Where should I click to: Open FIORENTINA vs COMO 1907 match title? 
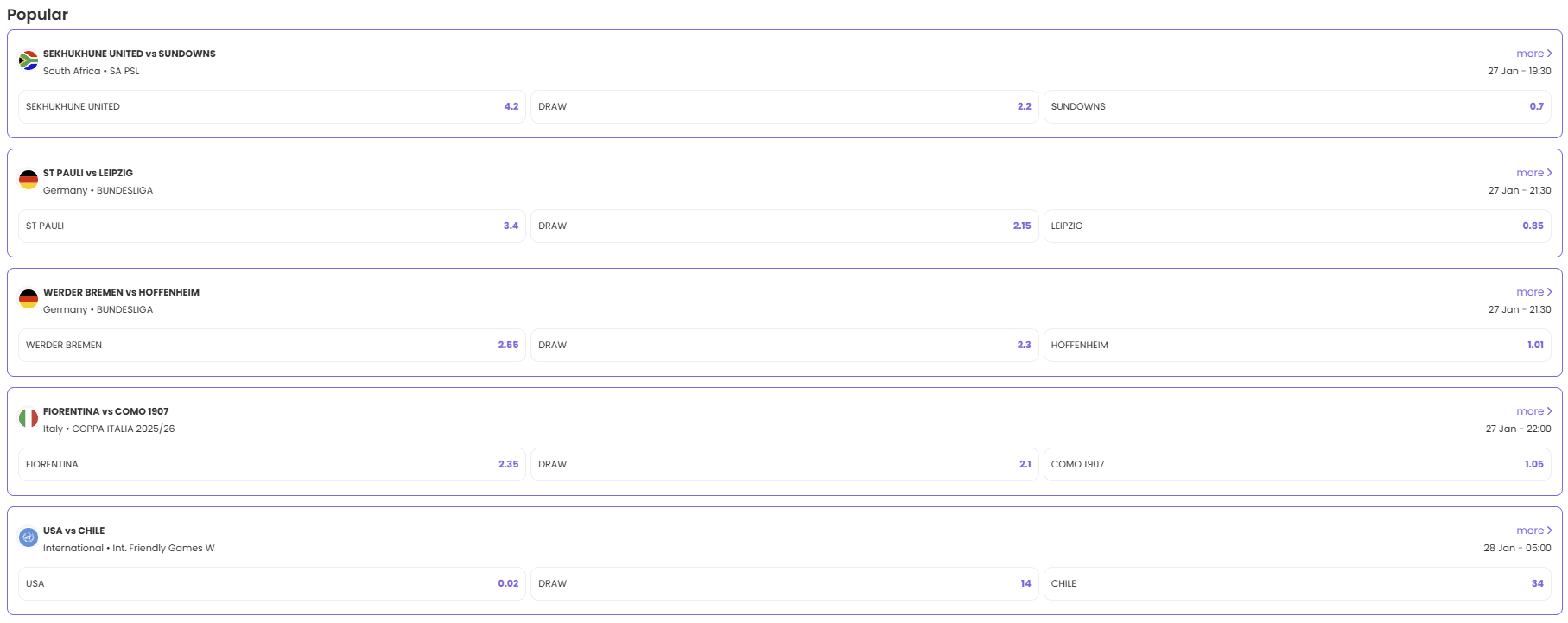[106, 411]
